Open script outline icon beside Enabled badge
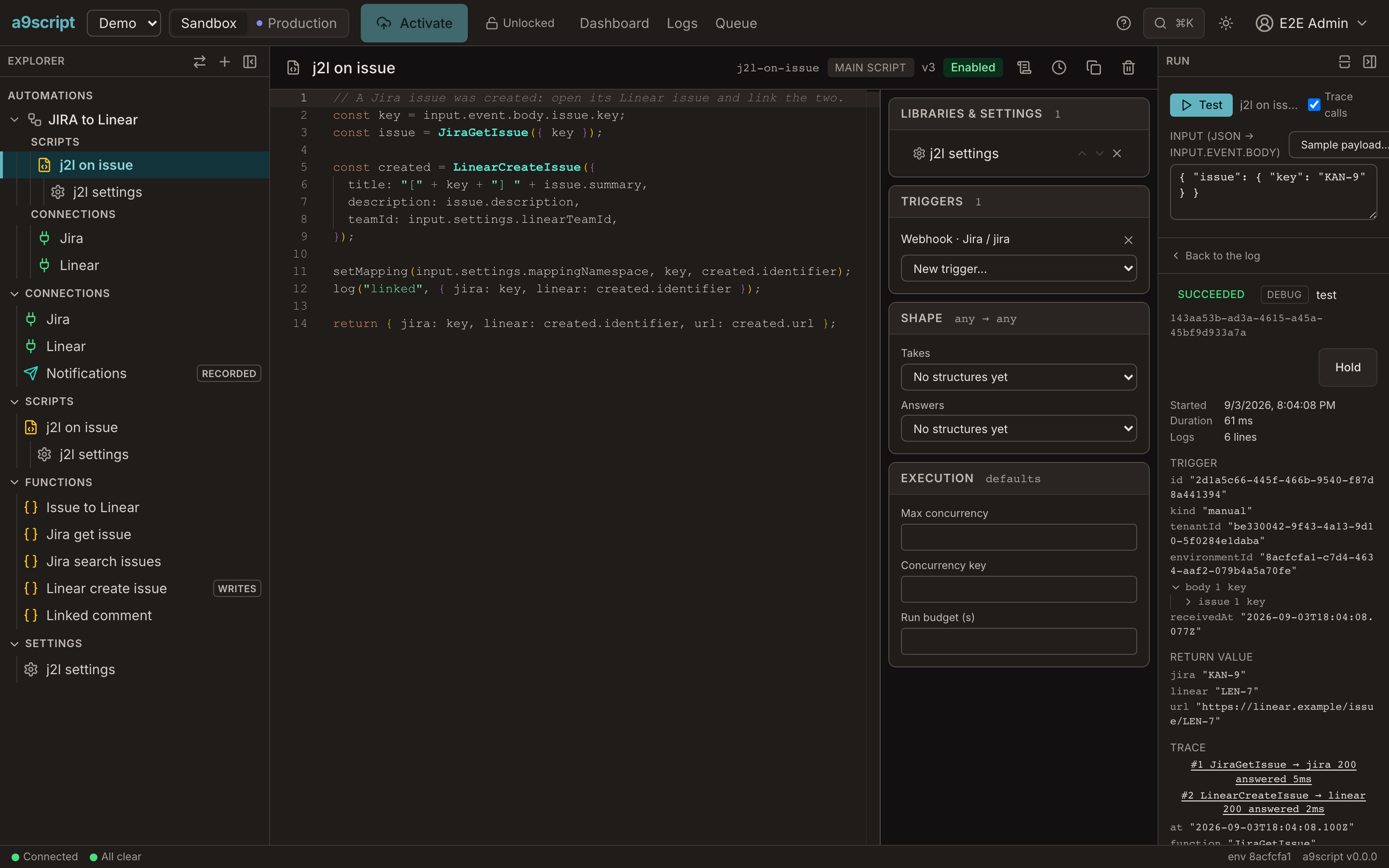1389x868 pixels. tap(1024, 68)
